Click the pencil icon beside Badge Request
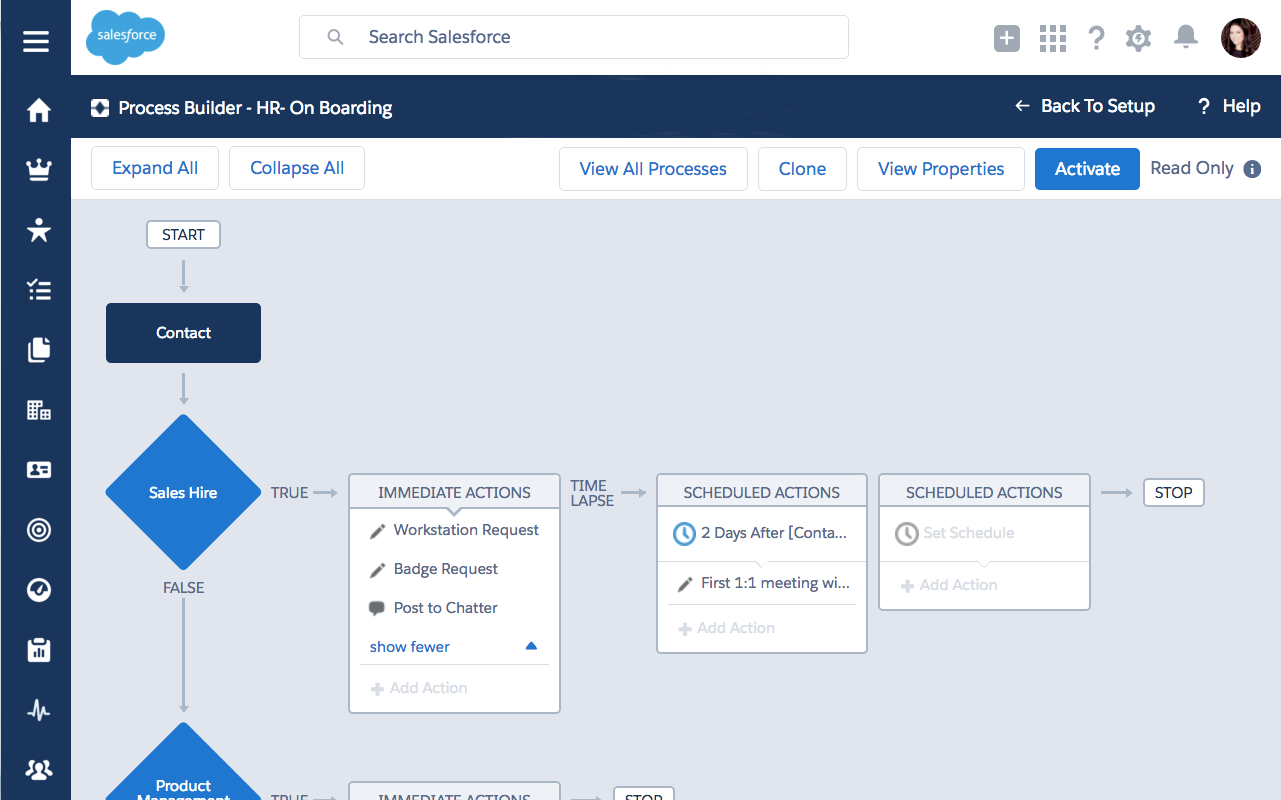 click(378, 570)
